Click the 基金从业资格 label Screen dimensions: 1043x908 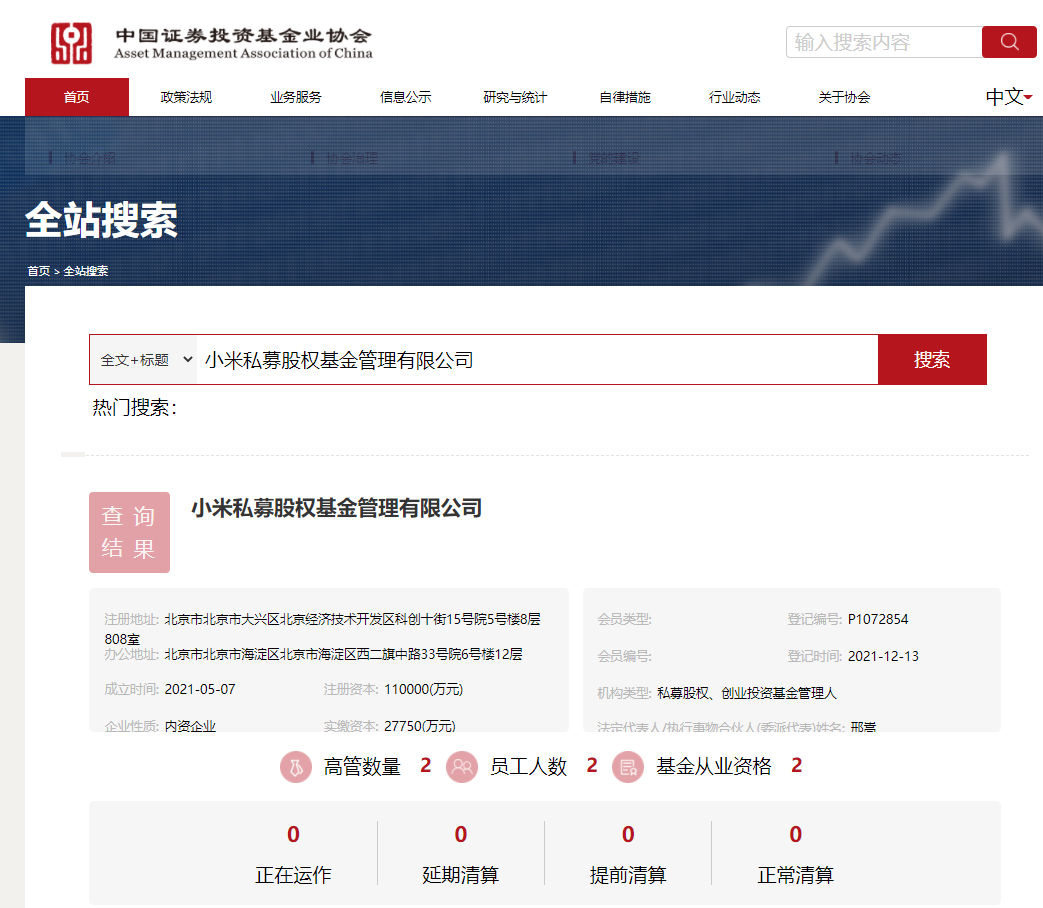click(x=714, y=766)
